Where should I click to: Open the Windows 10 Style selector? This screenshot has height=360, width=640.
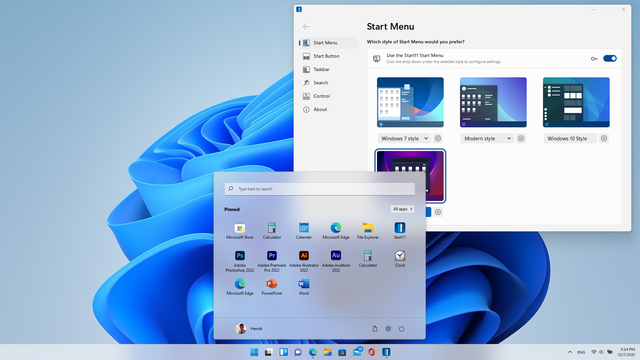pos(570,138)
